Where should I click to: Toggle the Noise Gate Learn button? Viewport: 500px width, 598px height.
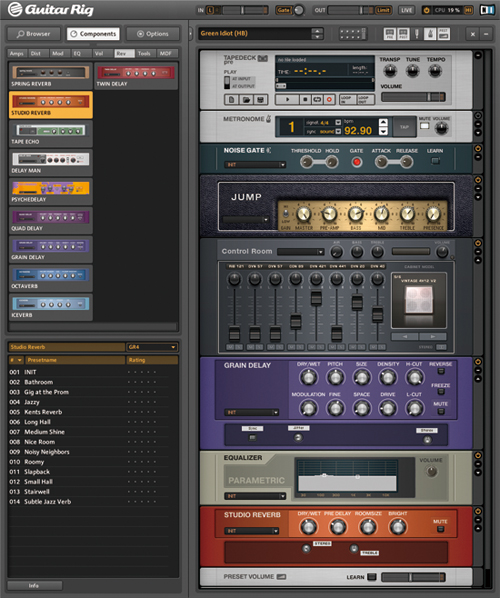[435, 161]
